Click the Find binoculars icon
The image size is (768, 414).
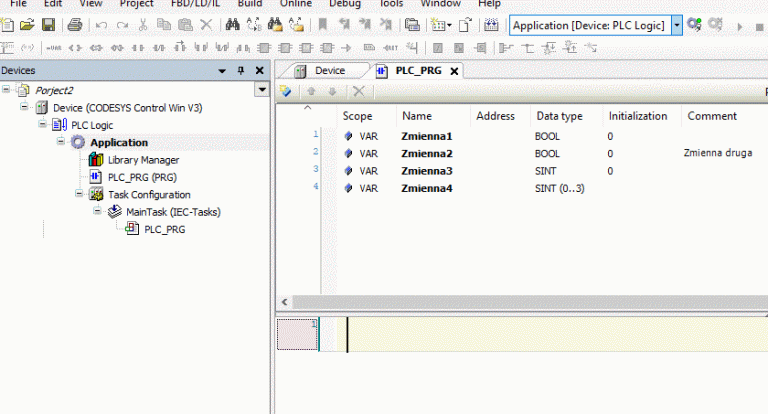click(233, 24)
